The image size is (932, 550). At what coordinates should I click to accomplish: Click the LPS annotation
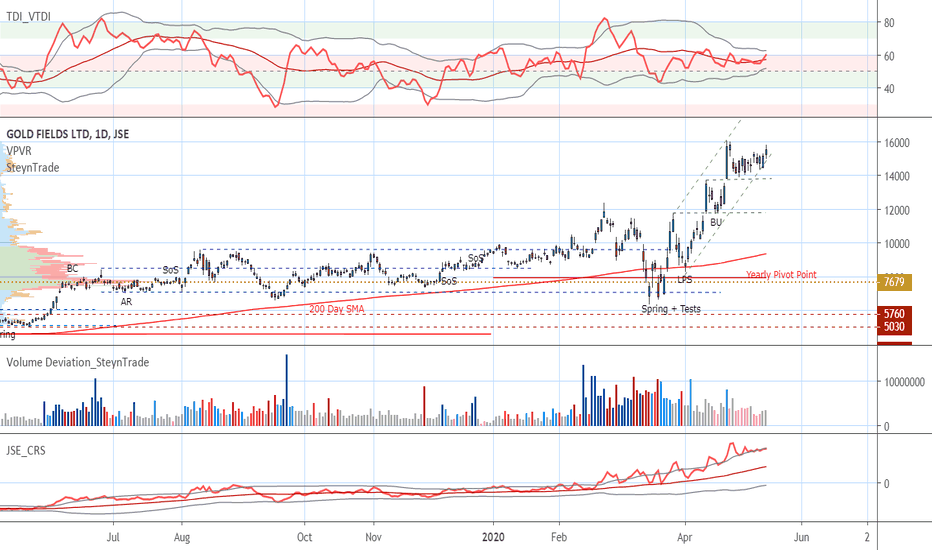point(685,279)
